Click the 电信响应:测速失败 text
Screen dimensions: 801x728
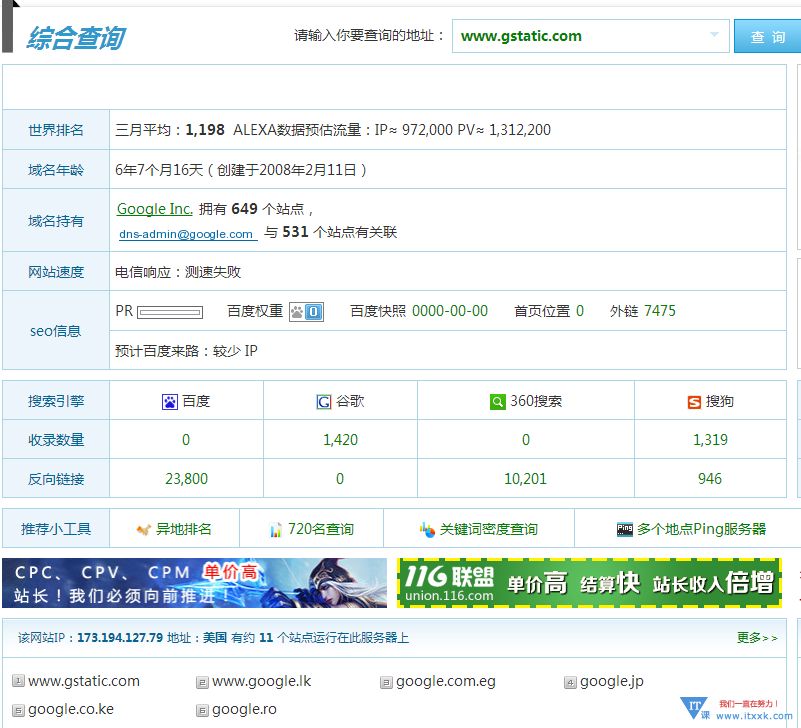tap(178, 272)
